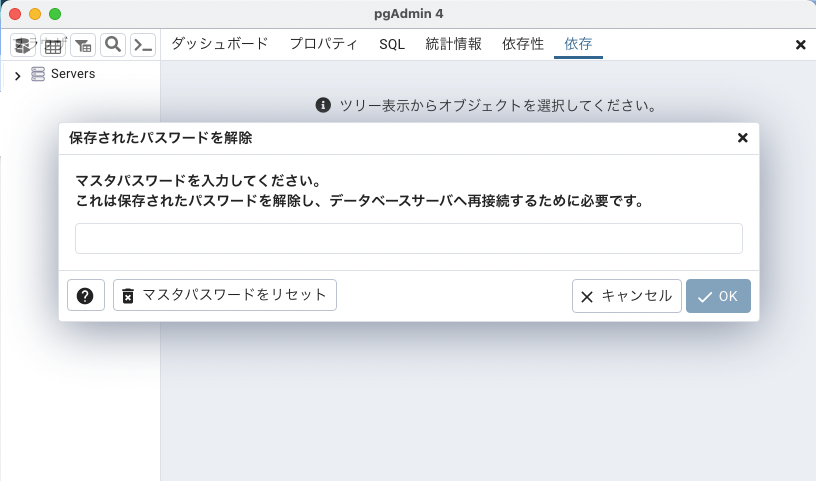Close the master password dialog with X
This screenshot has width=816, height=481.
(x=742, y=138)
